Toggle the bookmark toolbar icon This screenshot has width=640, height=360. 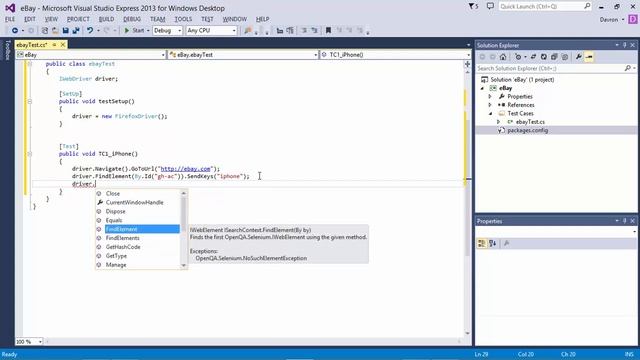click(x=328, y=31)
